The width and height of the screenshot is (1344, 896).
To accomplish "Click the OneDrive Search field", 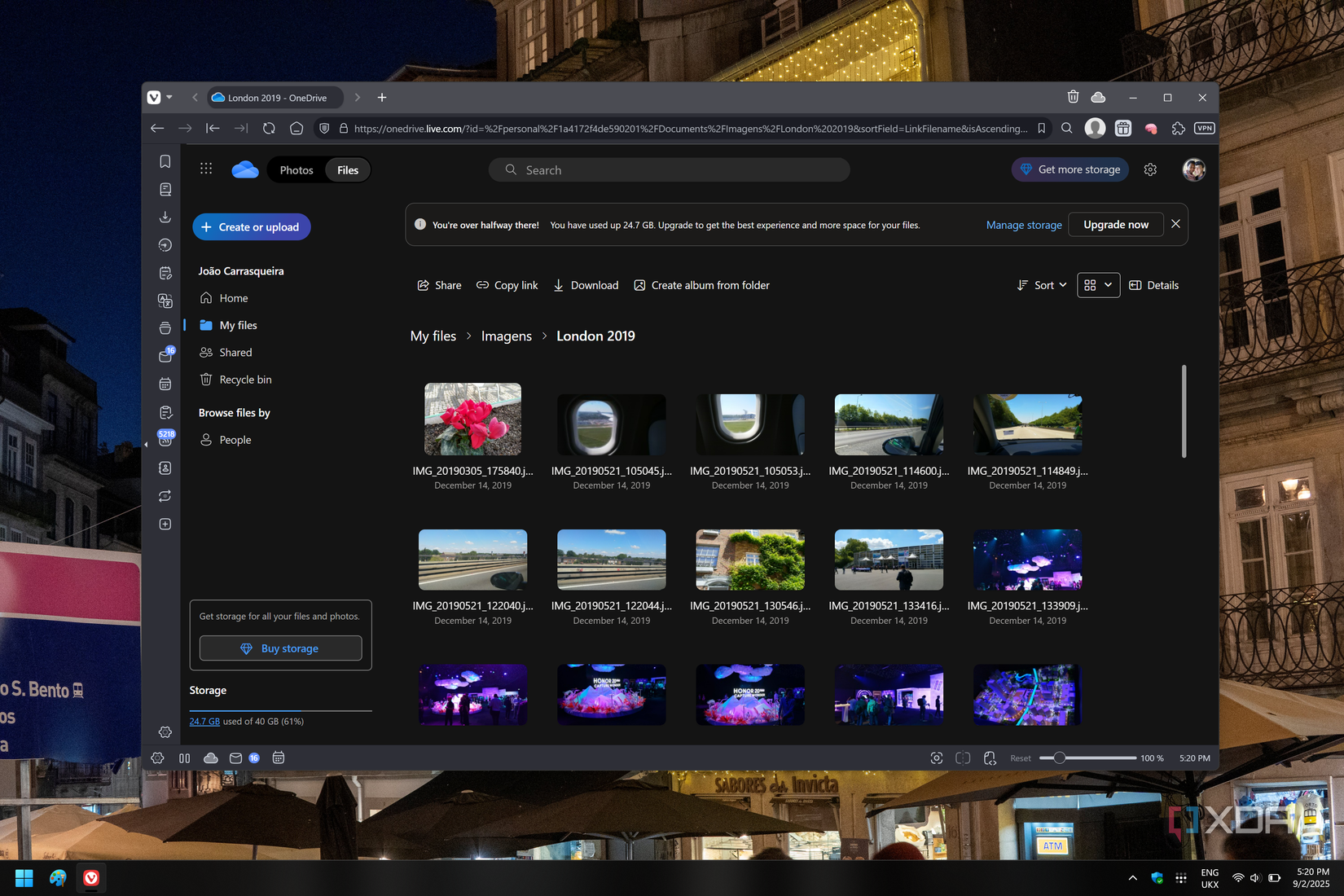I will click(669, 169).
